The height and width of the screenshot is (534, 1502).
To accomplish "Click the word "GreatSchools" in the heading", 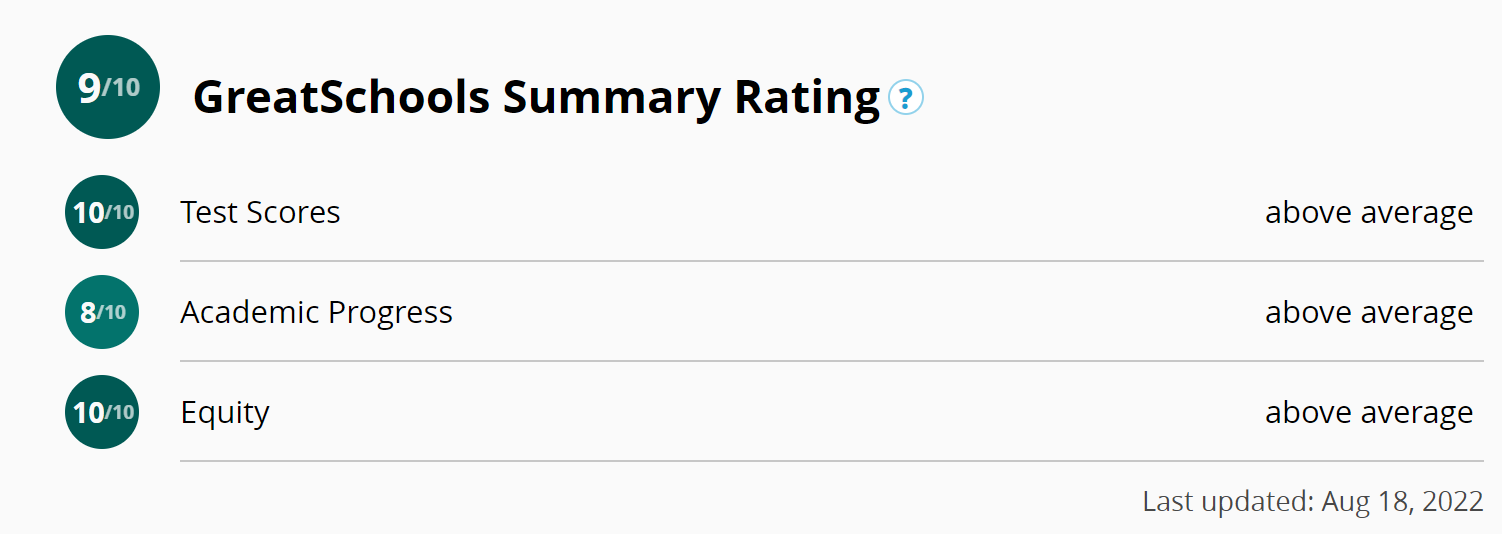I will [x=341, y=98].
